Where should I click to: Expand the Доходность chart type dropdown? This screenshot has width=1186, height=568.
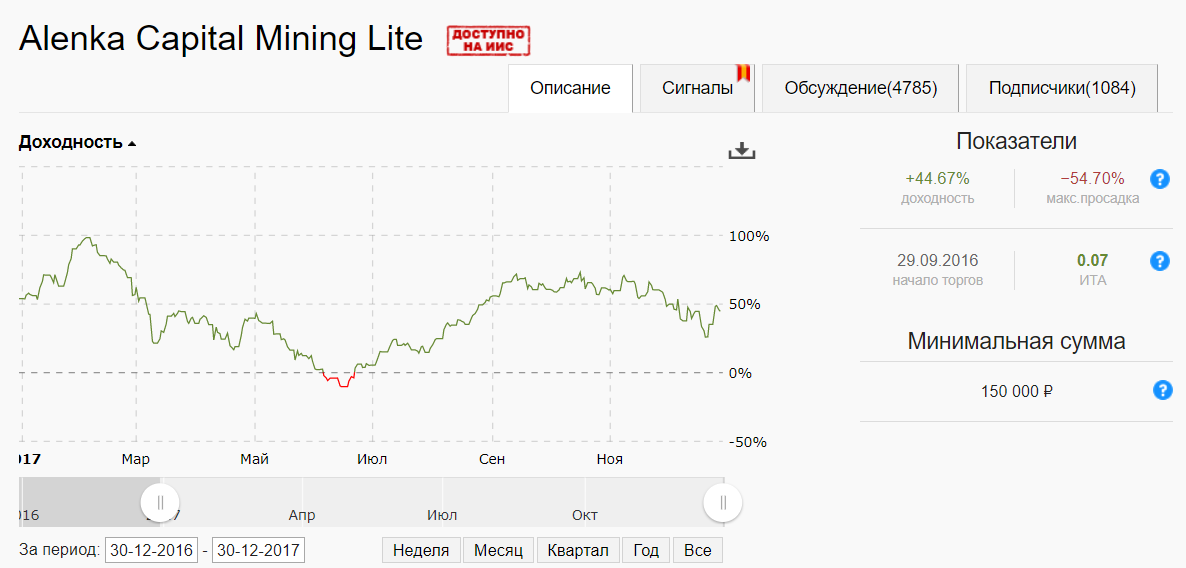click(77, 142)
